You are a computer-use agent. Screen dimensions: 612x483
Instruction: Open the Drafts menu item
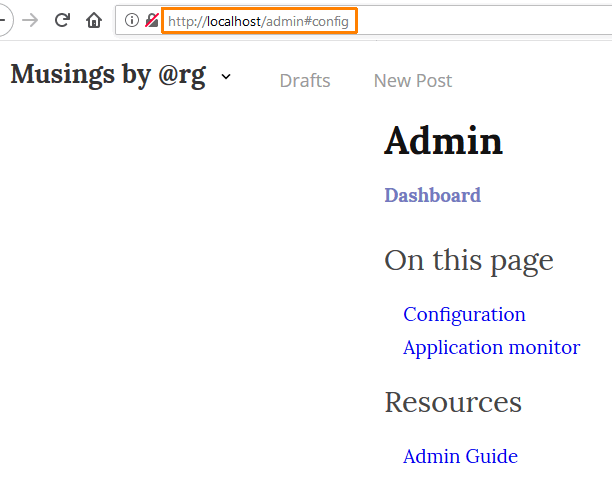(x=305, y=81)
